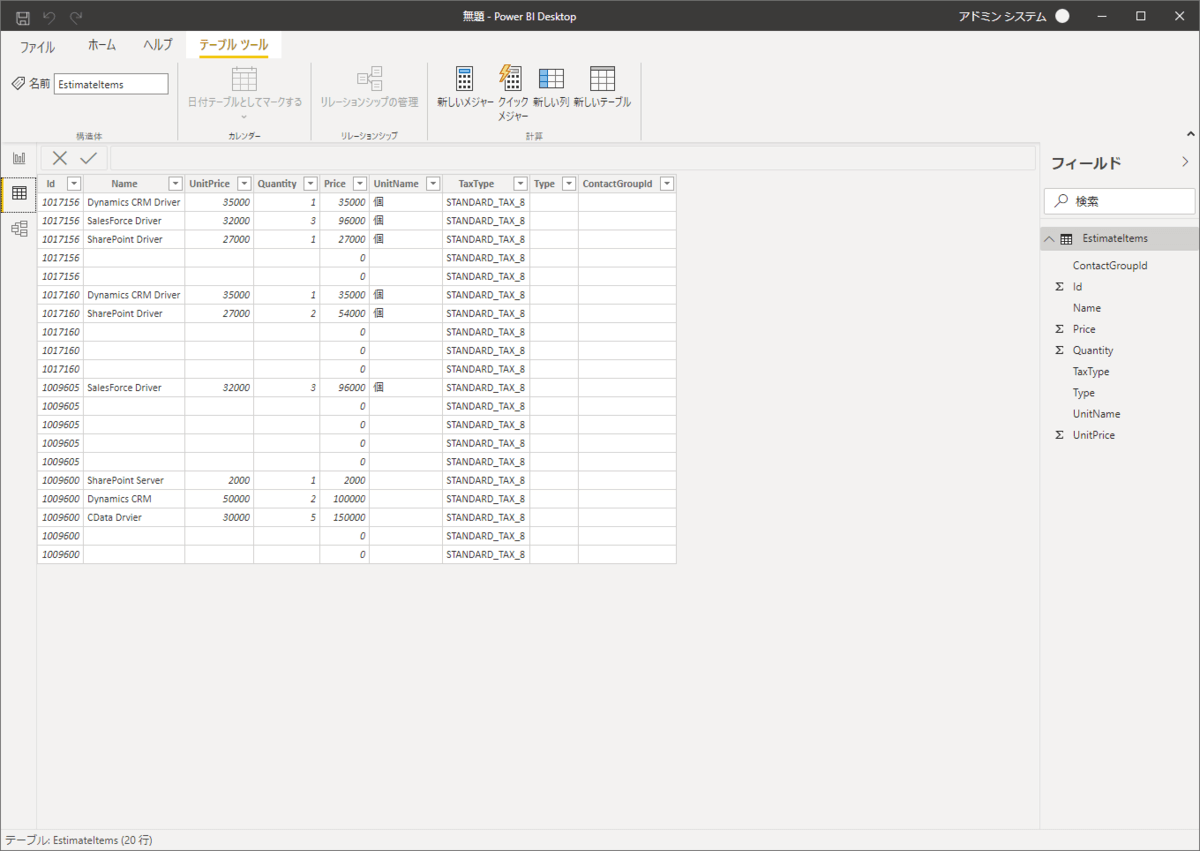Switch to ヘルプ ribbon tab
The image size is (1200, 851).
(x=158, y=45)
